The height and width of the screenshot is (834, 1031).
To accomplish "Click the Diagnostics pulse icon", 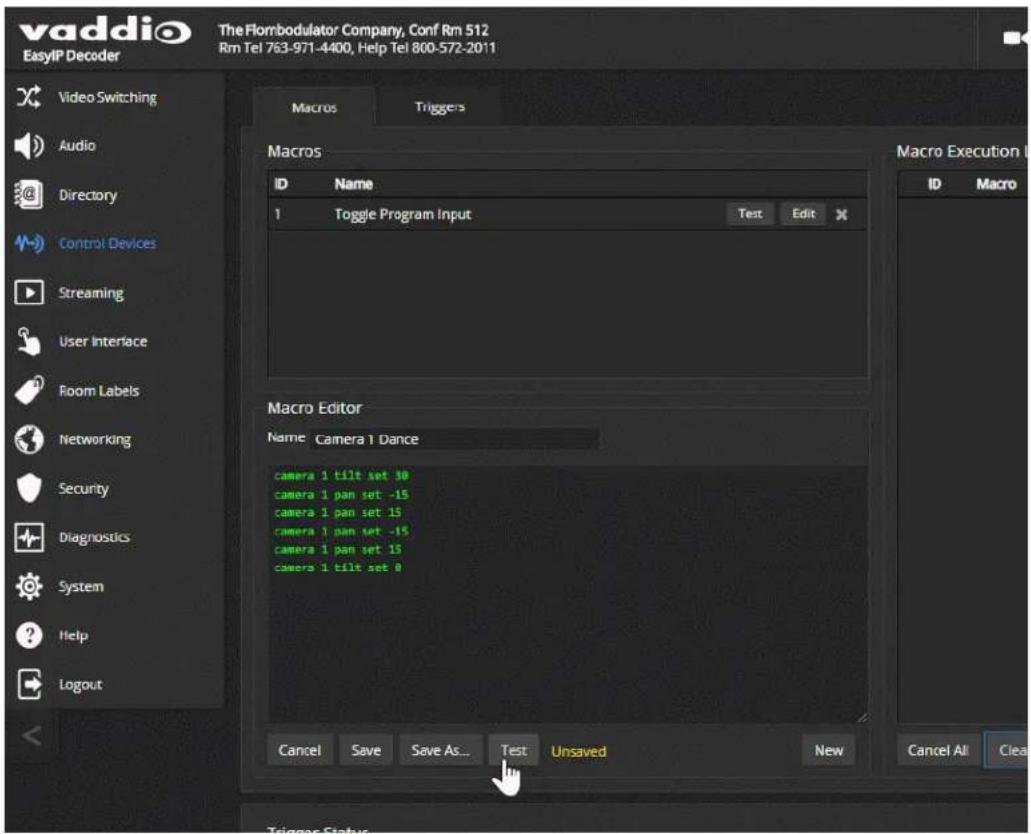I will coord(29,537).
